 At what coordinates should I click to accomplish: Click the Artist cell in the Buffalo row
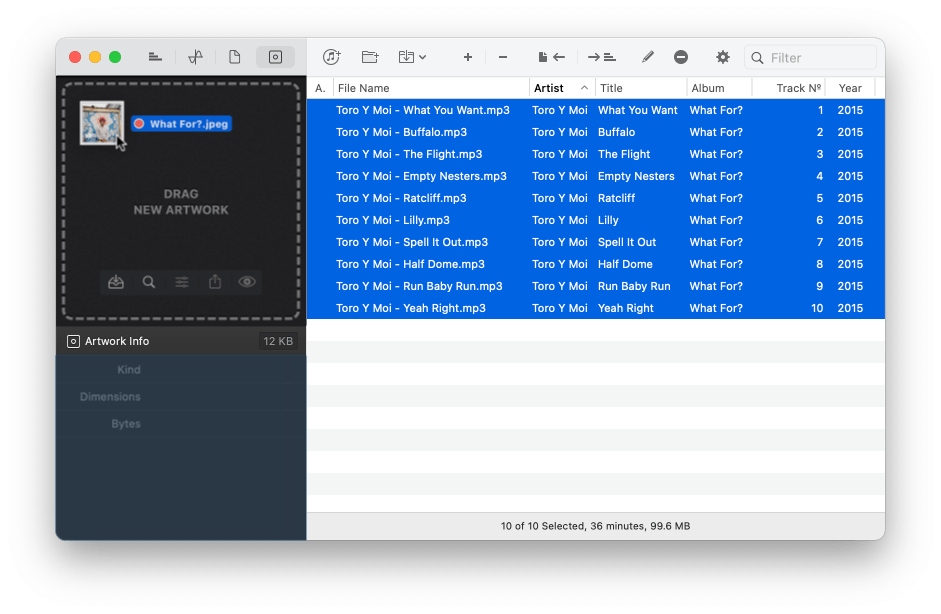coord(559,132)
